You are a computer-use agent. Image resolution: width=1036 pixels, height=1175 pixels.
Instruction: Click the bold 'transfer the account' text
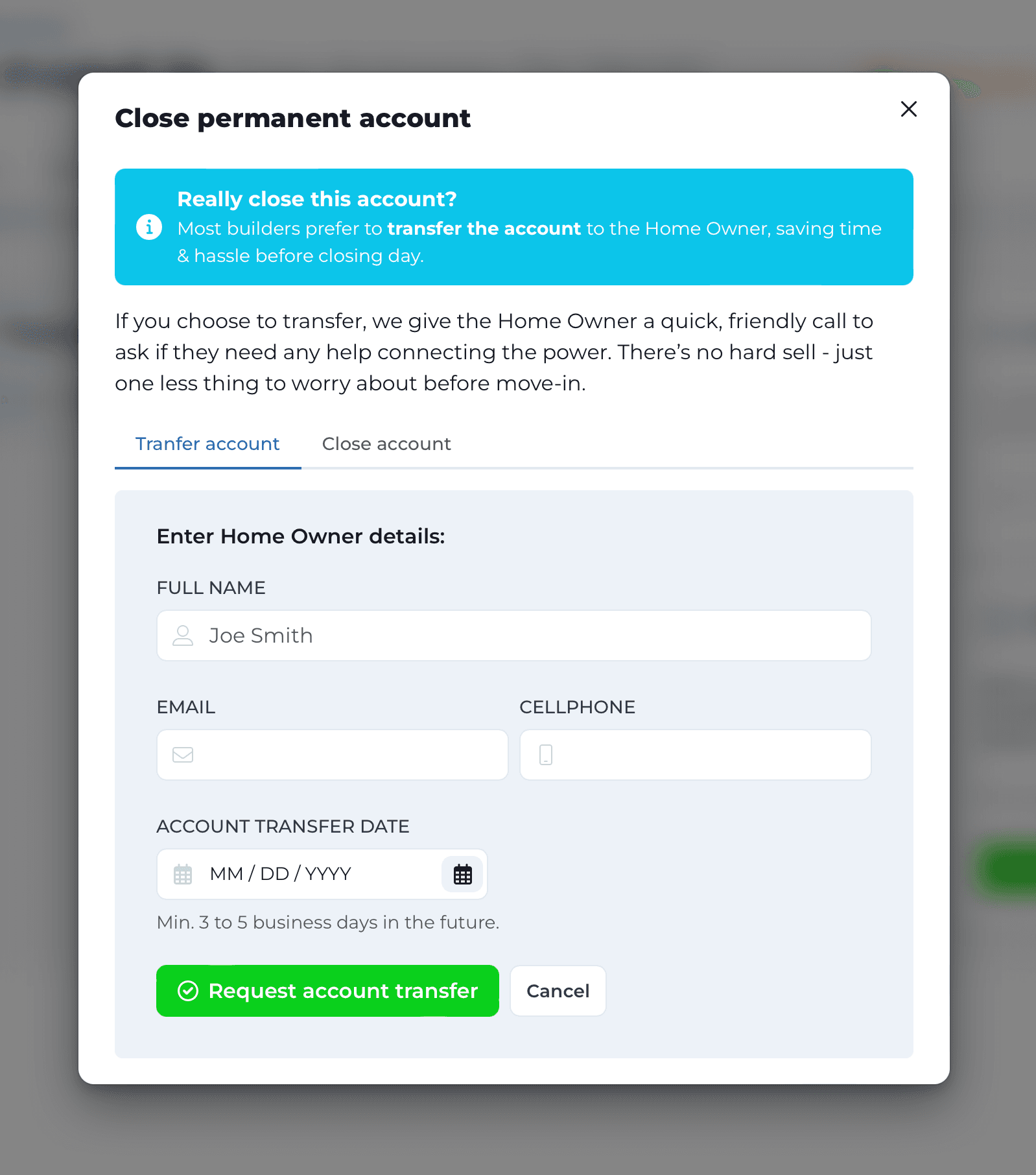coord(484,229)
